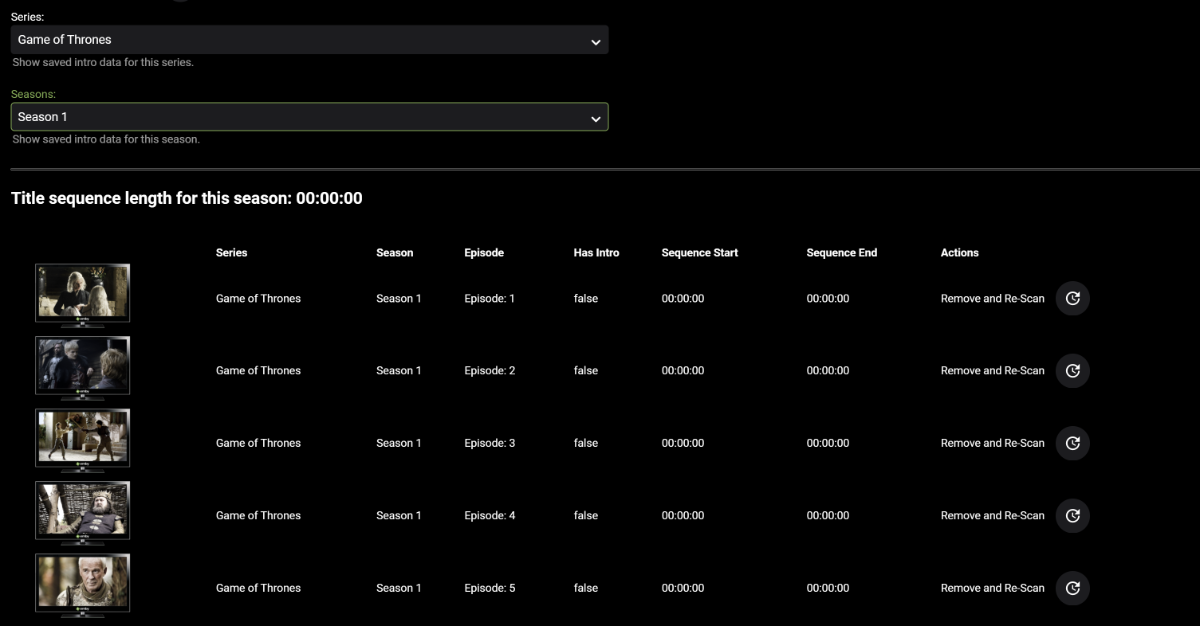Select the Episode 2 thumbnail image
This screenshot has width=1200, height=626.
coord(83,368)
